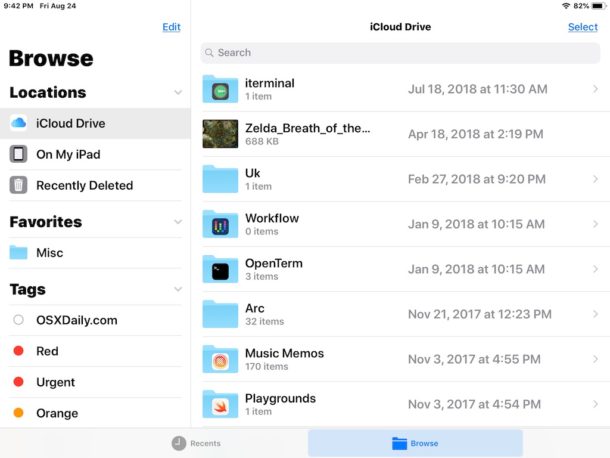This screenshot has height=458, width=610.
Task: Select the OSXDaily.com tag circle
Action: 18,320
